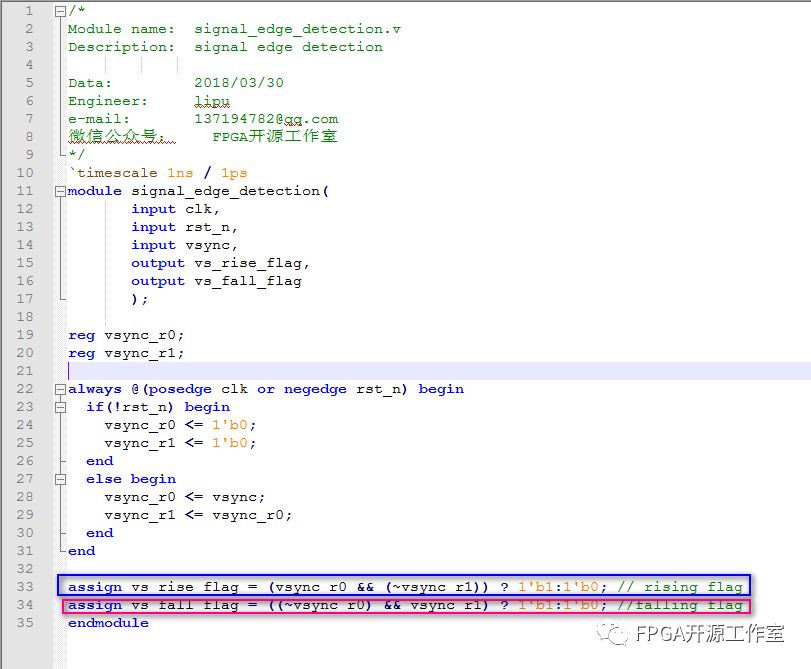Click the 'reg vsync_r1' declaration

coord(126,353)
